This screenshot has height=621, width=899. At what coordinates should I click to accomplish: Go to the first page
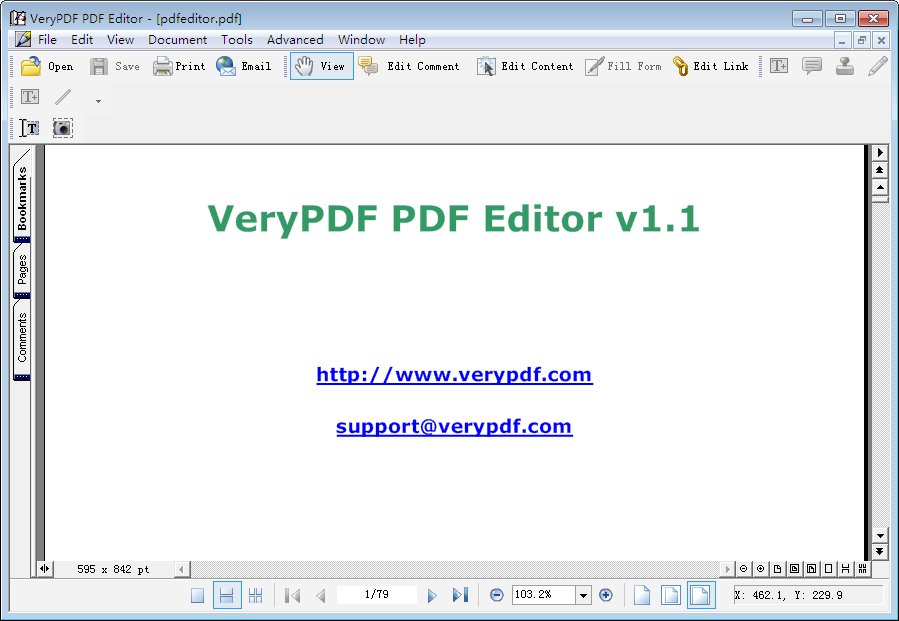coord(292,595)
